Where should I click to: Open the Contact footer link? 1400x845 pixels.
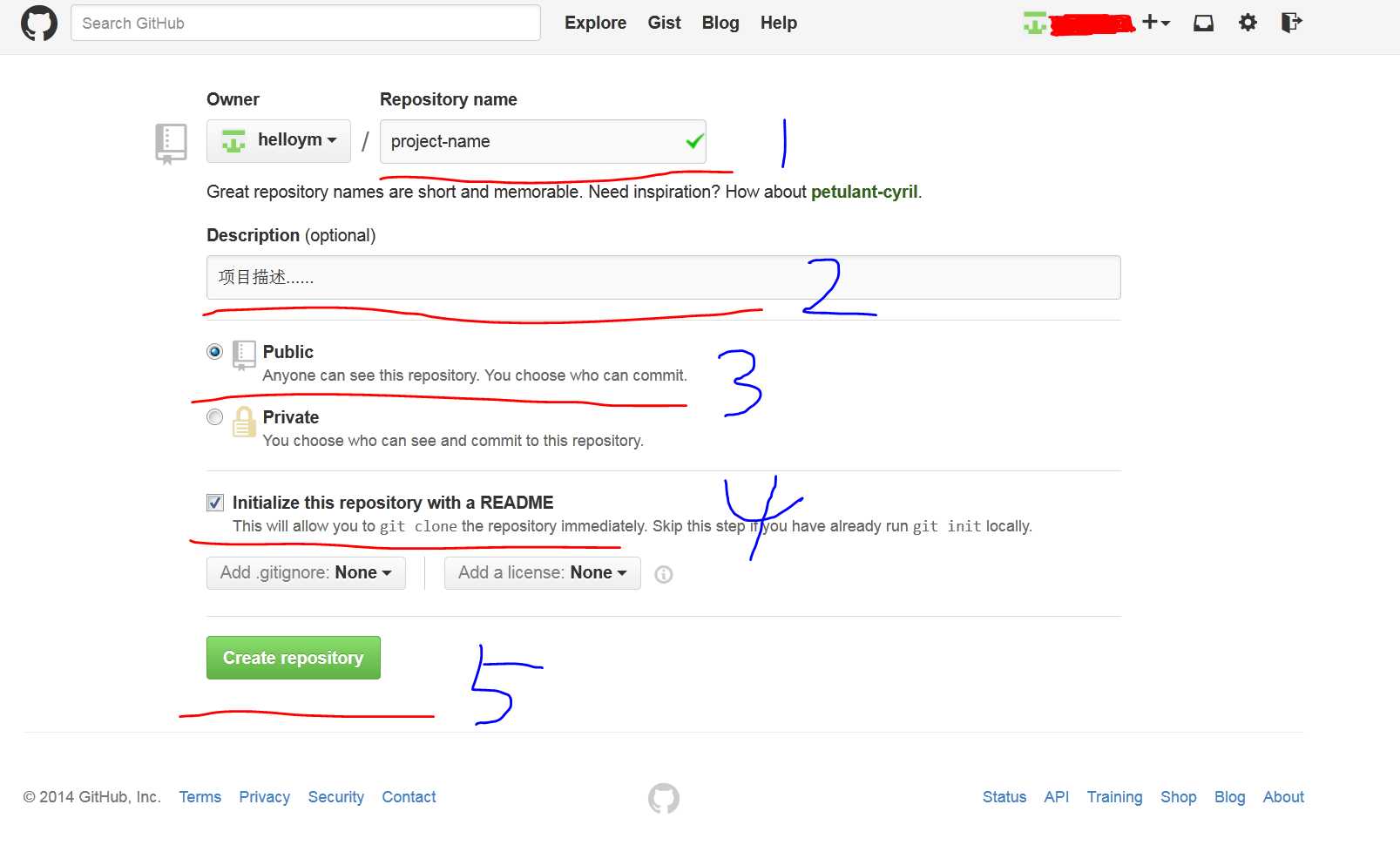[409, 797]
